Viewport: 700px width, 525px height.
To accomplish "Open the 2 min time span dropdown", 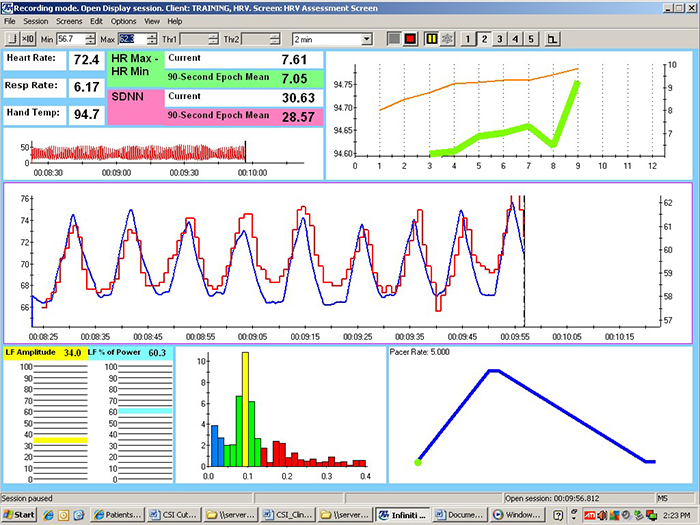I will click(x=367, y=39).
